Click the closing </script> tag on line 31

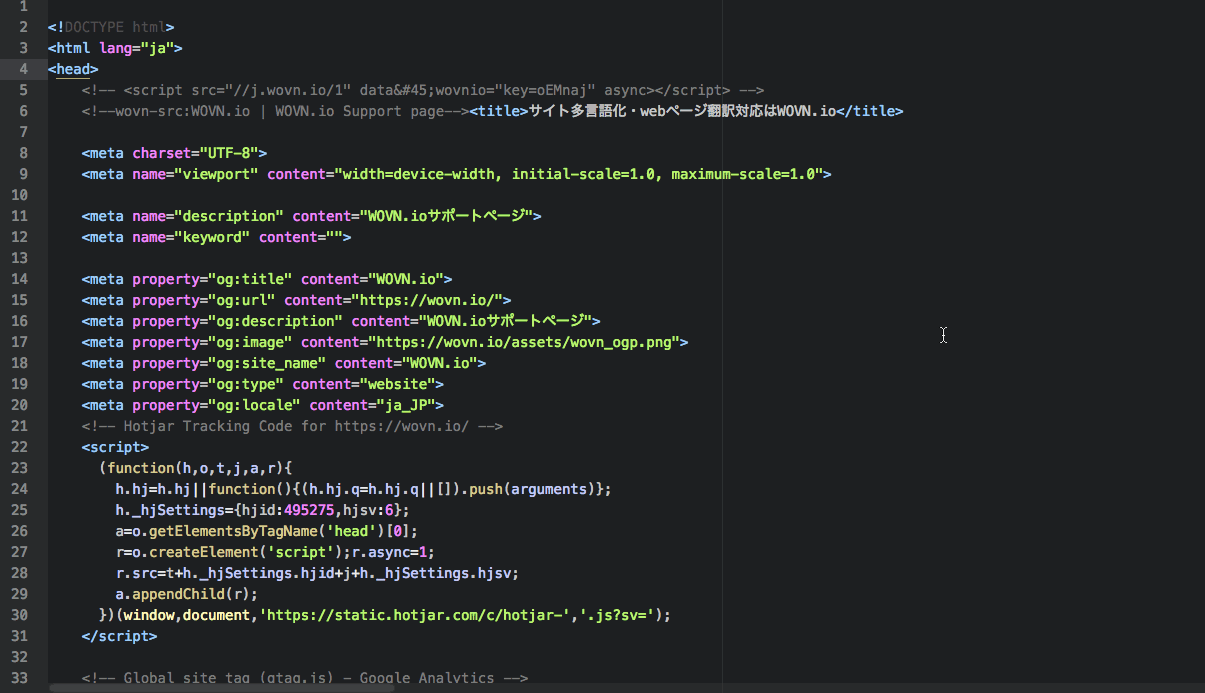118,635
